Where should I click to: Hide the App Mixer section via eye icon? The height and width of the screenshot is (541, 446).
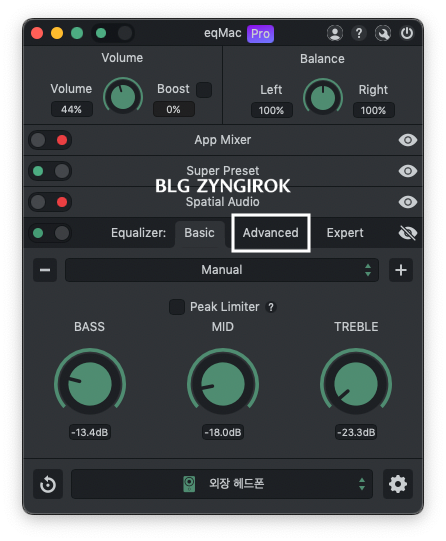[408, 140]
